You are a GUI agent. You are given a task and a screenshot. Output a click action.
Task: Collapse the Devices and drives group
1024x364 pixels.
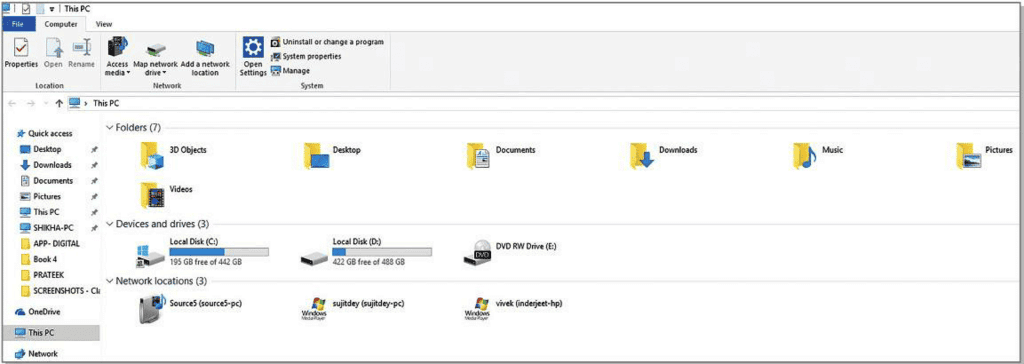[109, 224]
